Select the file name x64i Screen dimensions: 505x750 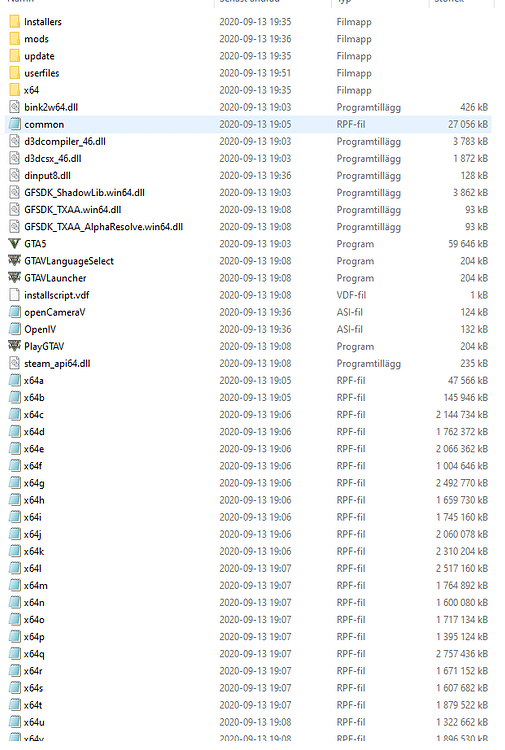(33, 518)
